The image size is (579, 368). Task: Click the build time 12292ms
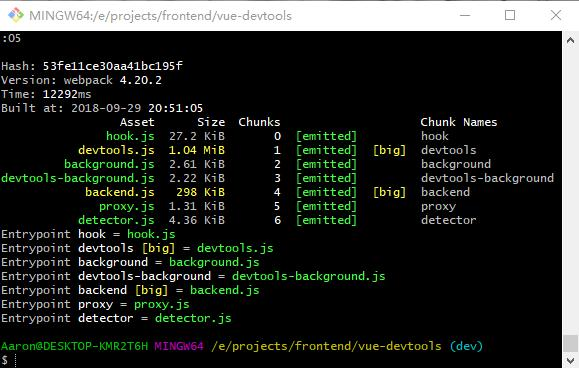click(x=67, y=94)
